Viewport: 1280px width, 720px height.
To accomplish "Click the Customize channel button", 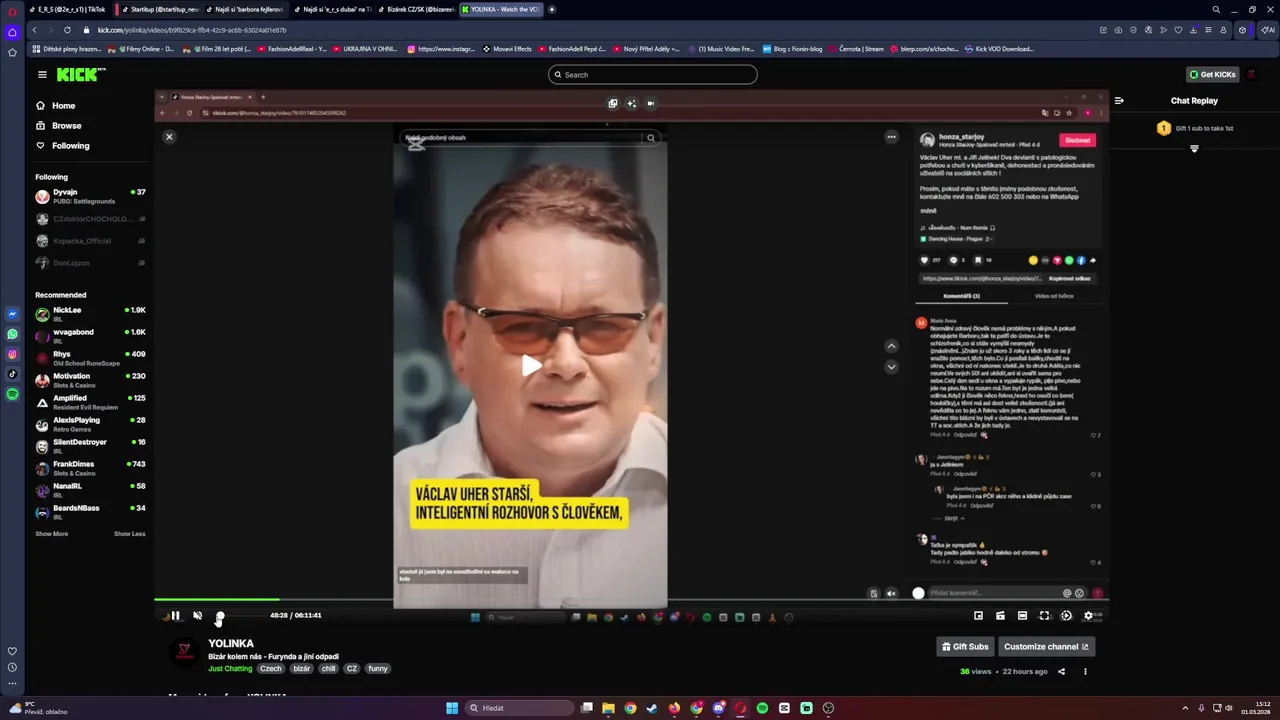I will 1046,647.
